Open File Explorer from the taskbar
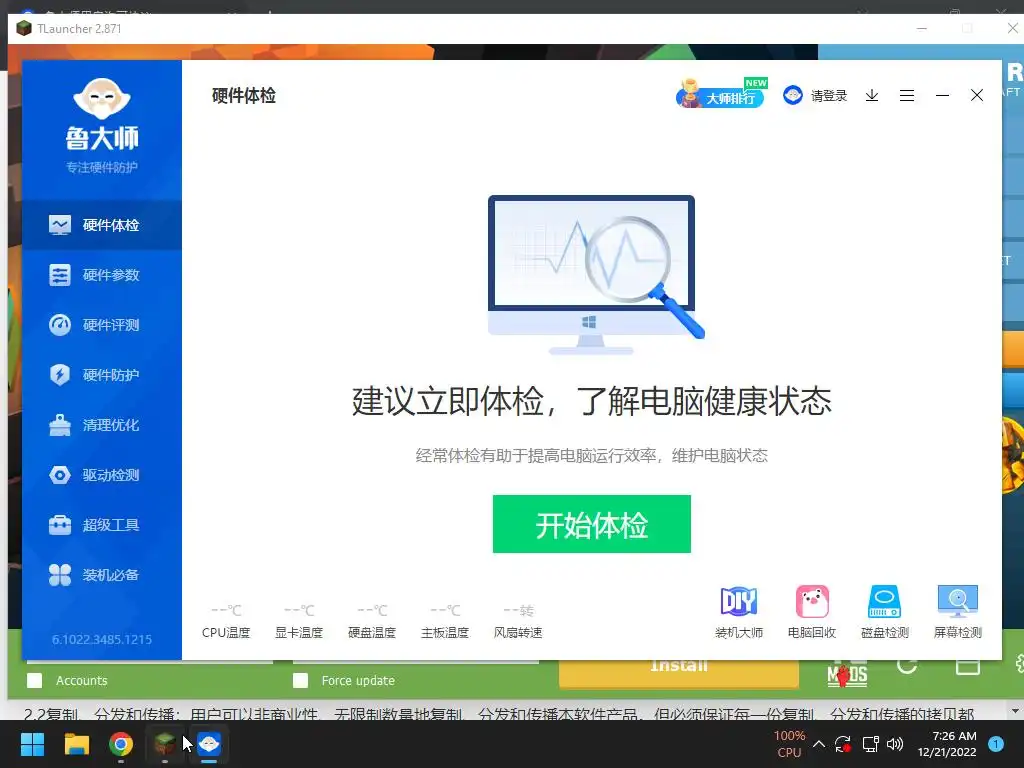 click(76, 744)
